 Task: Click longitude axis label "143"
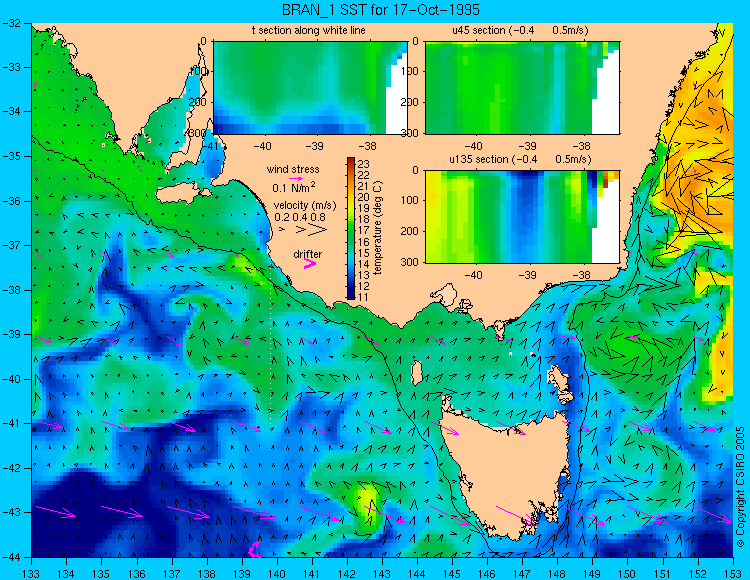coord(382,573)
